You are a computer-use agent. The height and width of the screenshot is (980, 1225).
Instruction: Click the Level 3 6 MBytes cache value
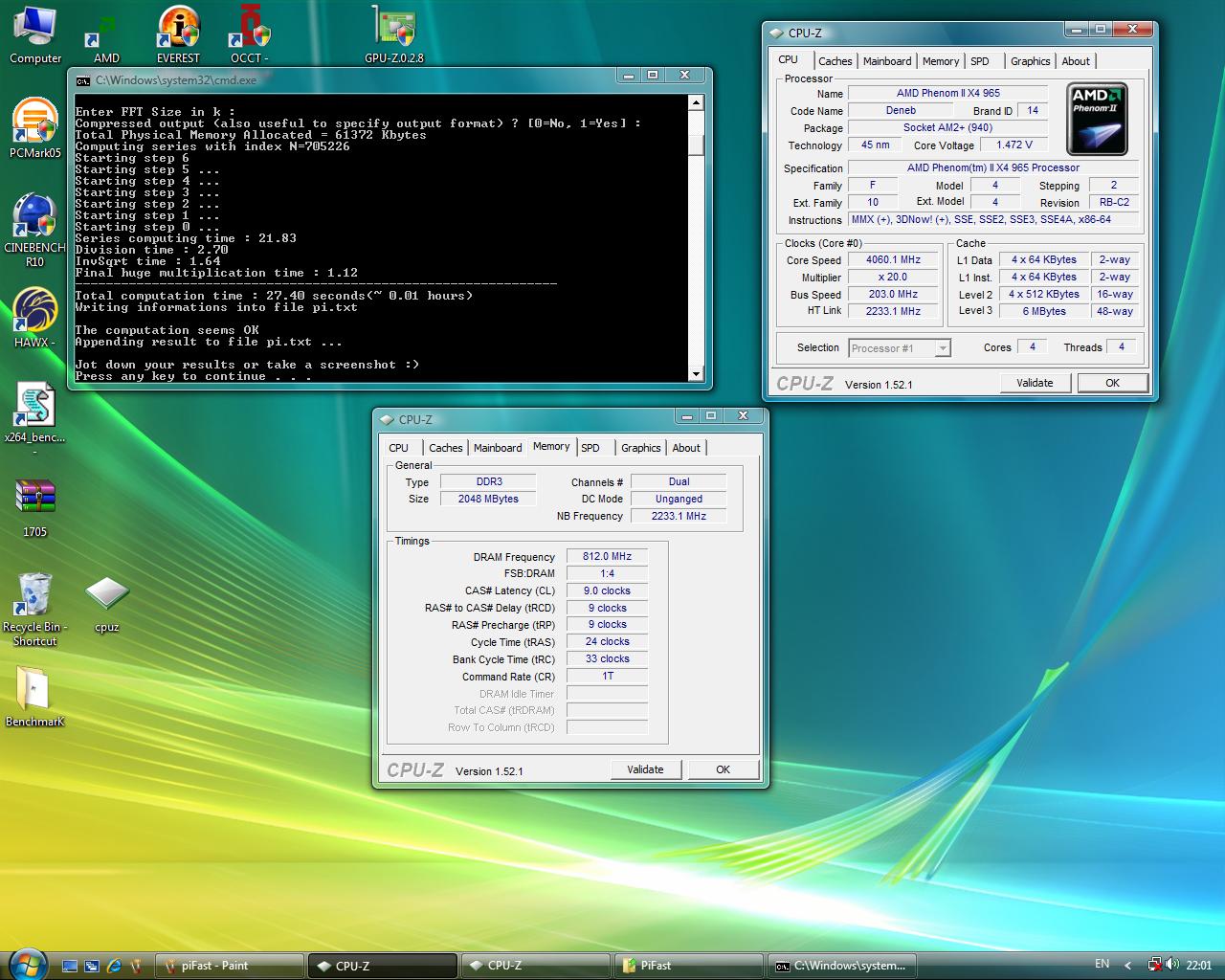tap(1043, 311)
